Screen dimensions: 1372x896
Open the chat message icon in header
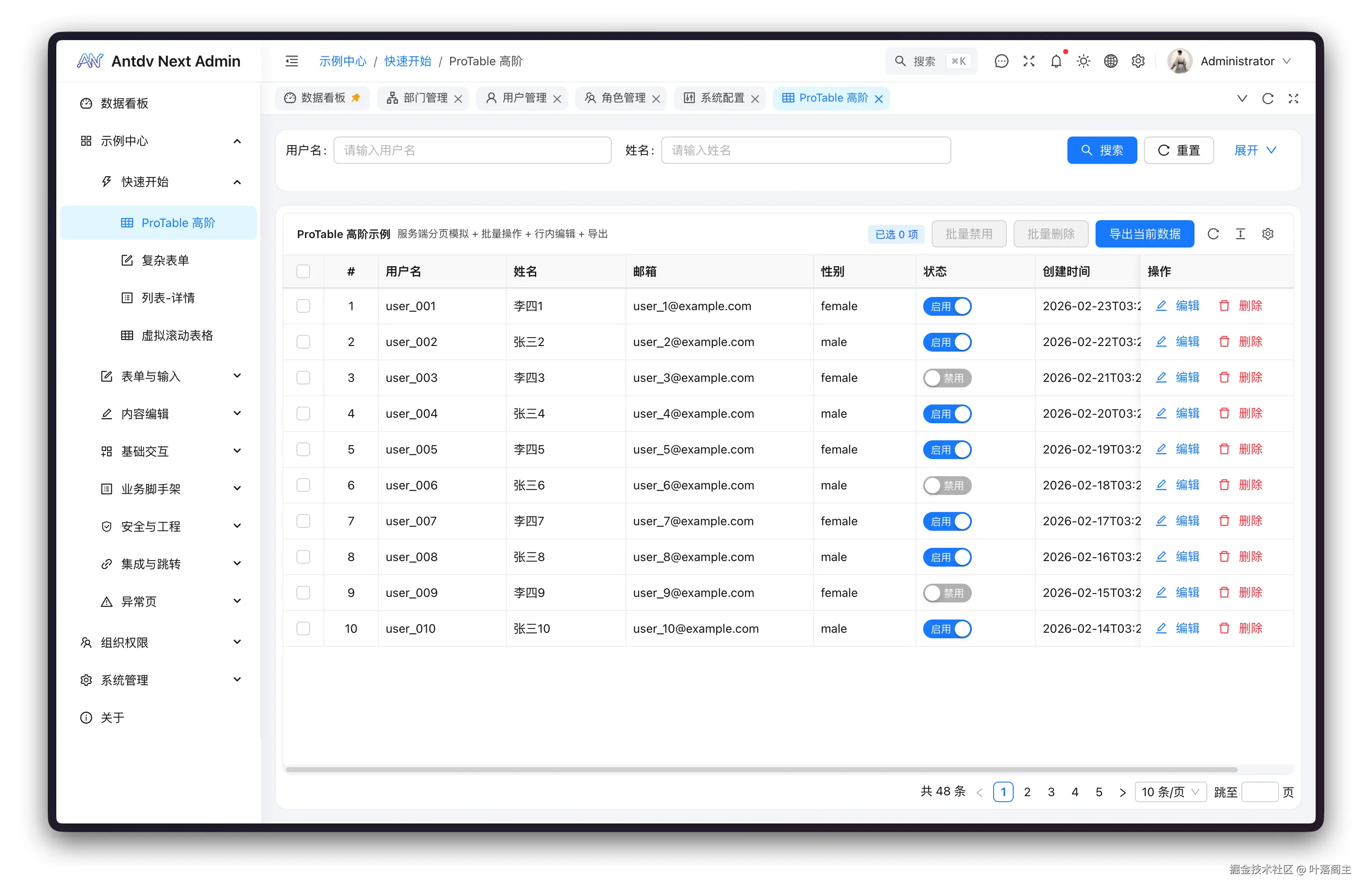1001,61
